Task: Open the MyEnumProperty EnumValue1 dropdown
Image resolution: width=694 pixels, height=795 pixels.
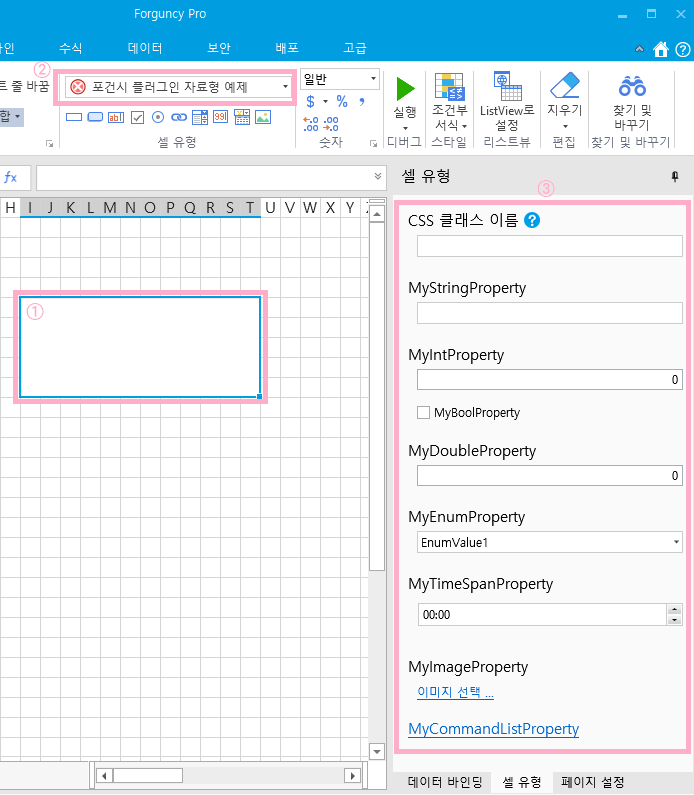Action: click(676, 542)
